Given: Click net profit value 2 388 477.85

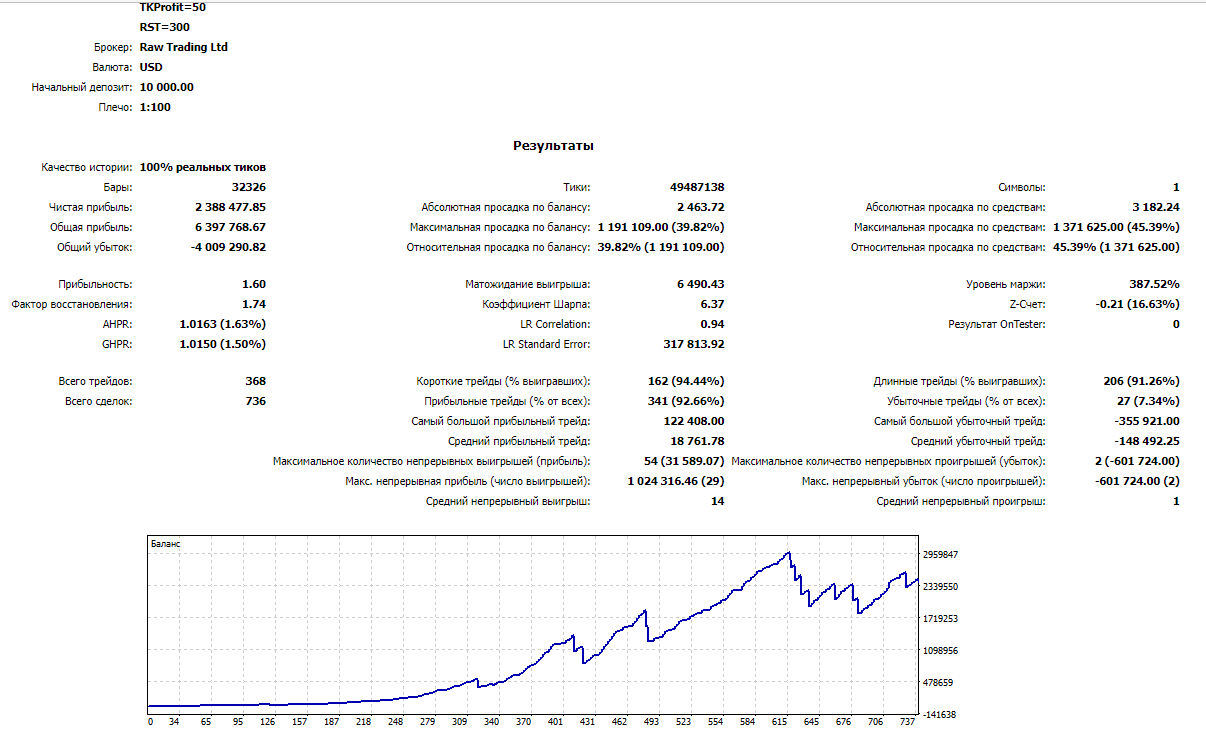Looking at the screenshot, I should point(230,207).
